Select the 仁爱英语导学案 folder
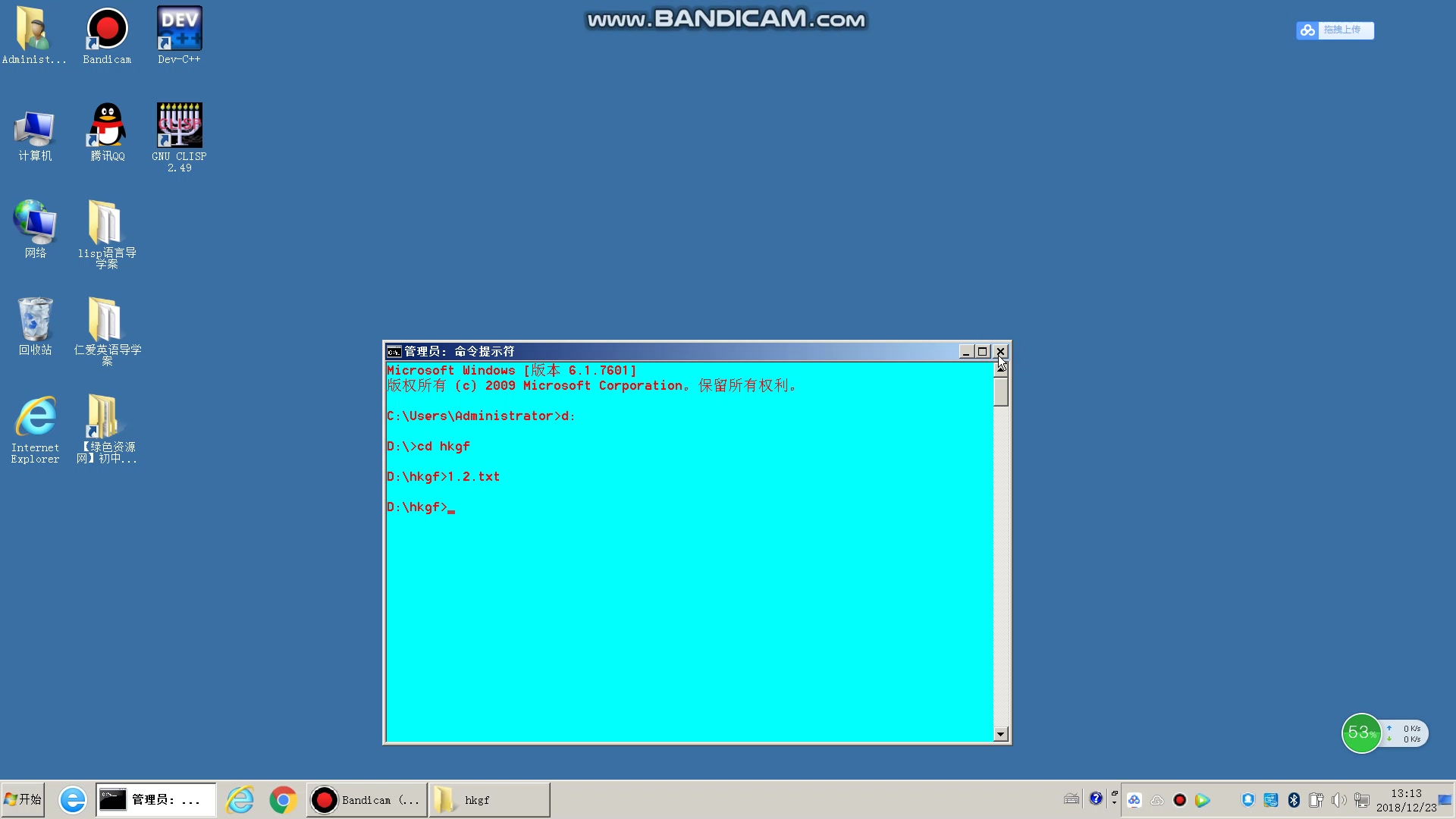The height and width of the screenshot is (819, 1456). pyautogui.click(x=107, y=331)
